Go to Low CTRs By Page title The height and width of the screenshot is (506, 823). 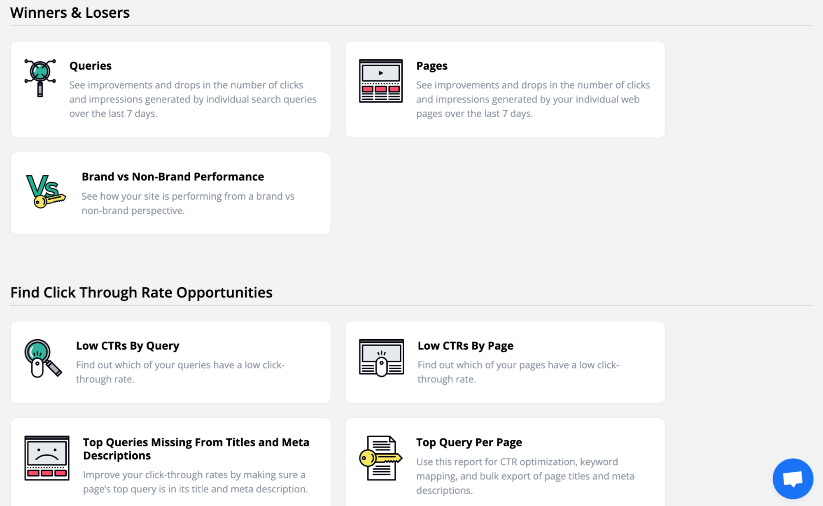(465, 346)
